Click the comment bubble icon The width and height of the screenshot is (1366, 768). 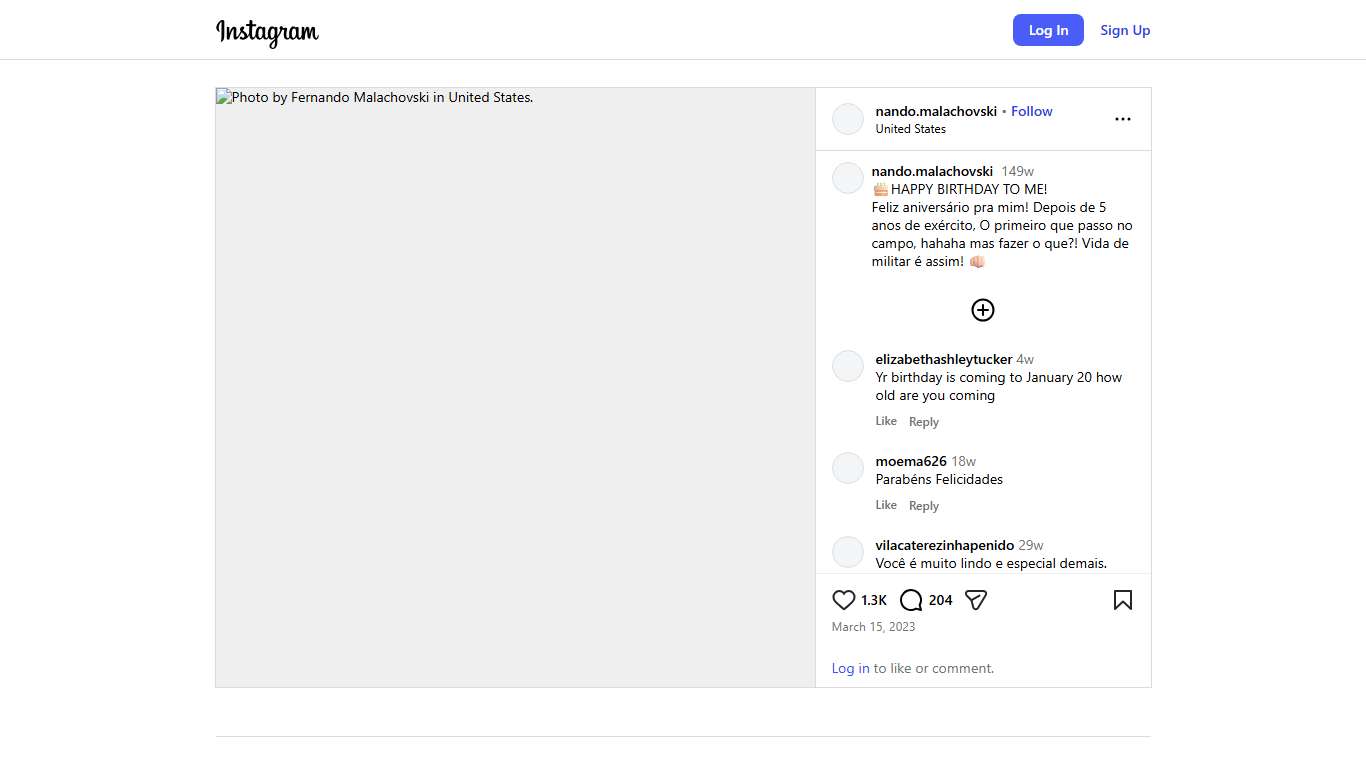[911, 600]
